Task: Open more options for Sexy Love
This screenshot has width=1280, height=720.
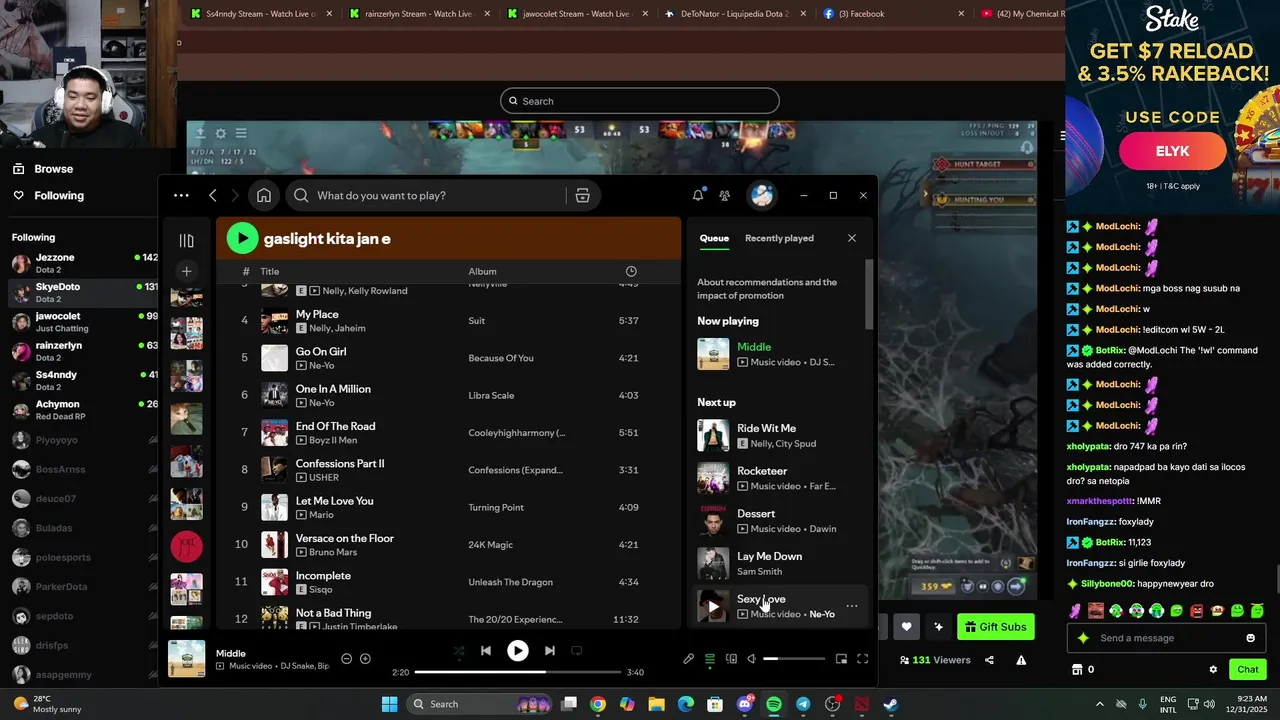Action: pos(852,606)
